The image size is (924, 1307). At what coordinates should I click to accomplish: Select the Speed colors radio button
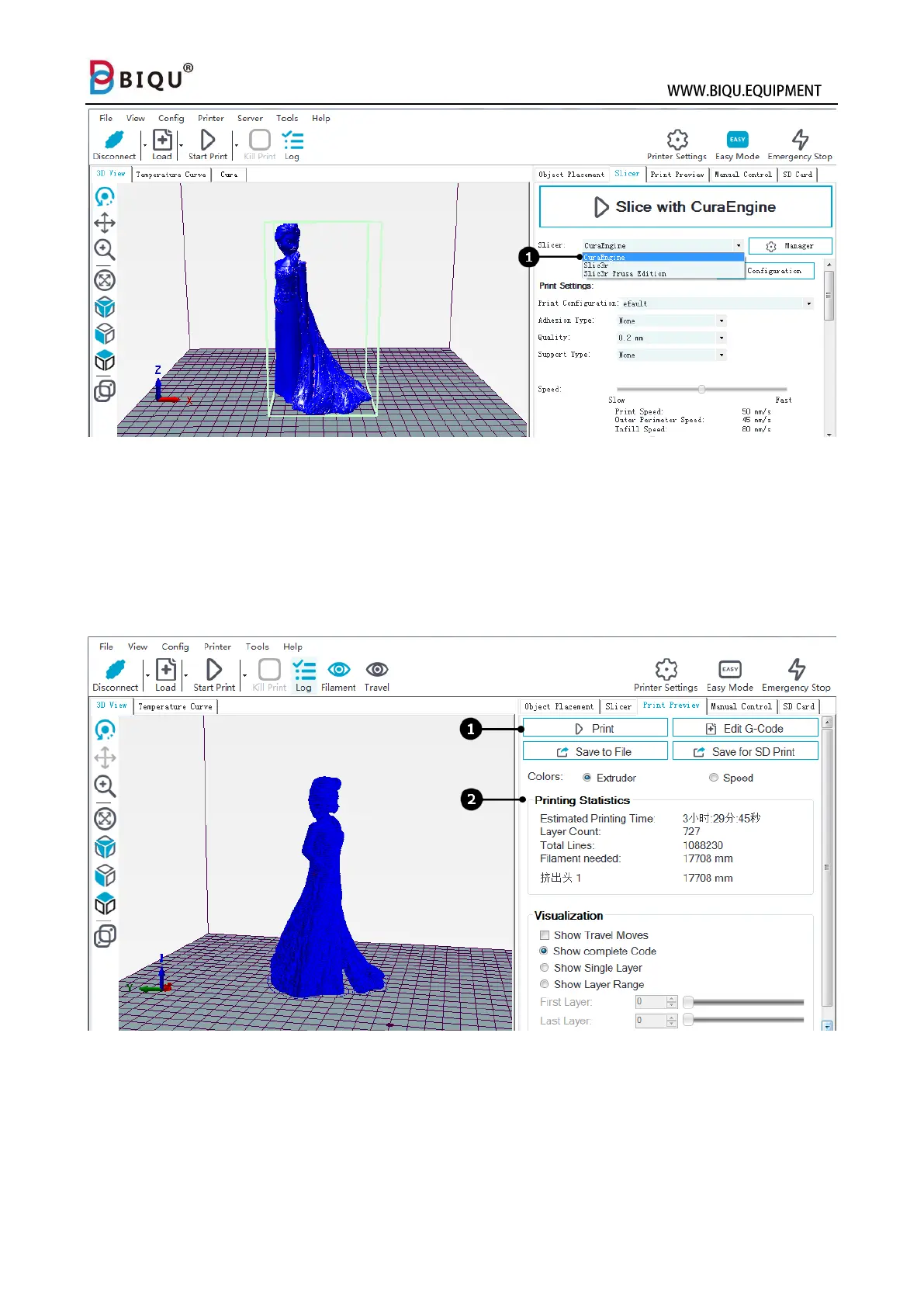point(714,778)
